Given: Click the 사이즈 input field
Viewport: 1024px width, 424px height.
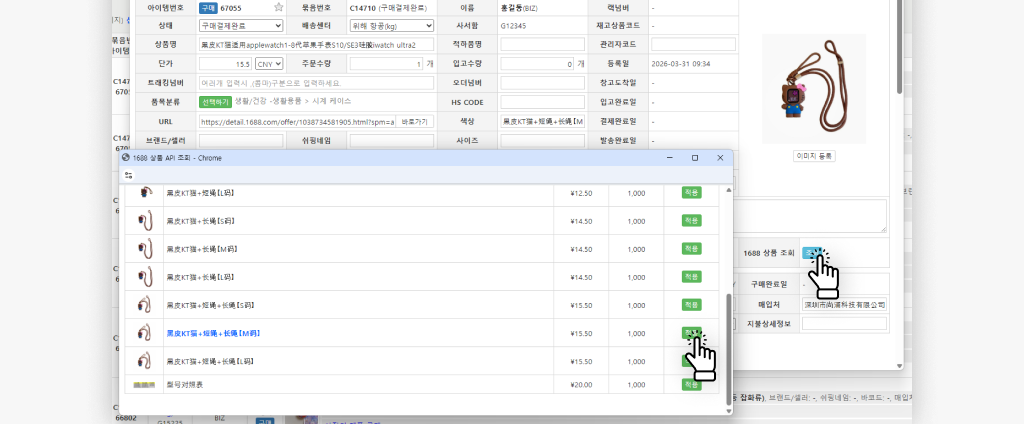Looking at the screenshot, I should [x=543, y=140].
